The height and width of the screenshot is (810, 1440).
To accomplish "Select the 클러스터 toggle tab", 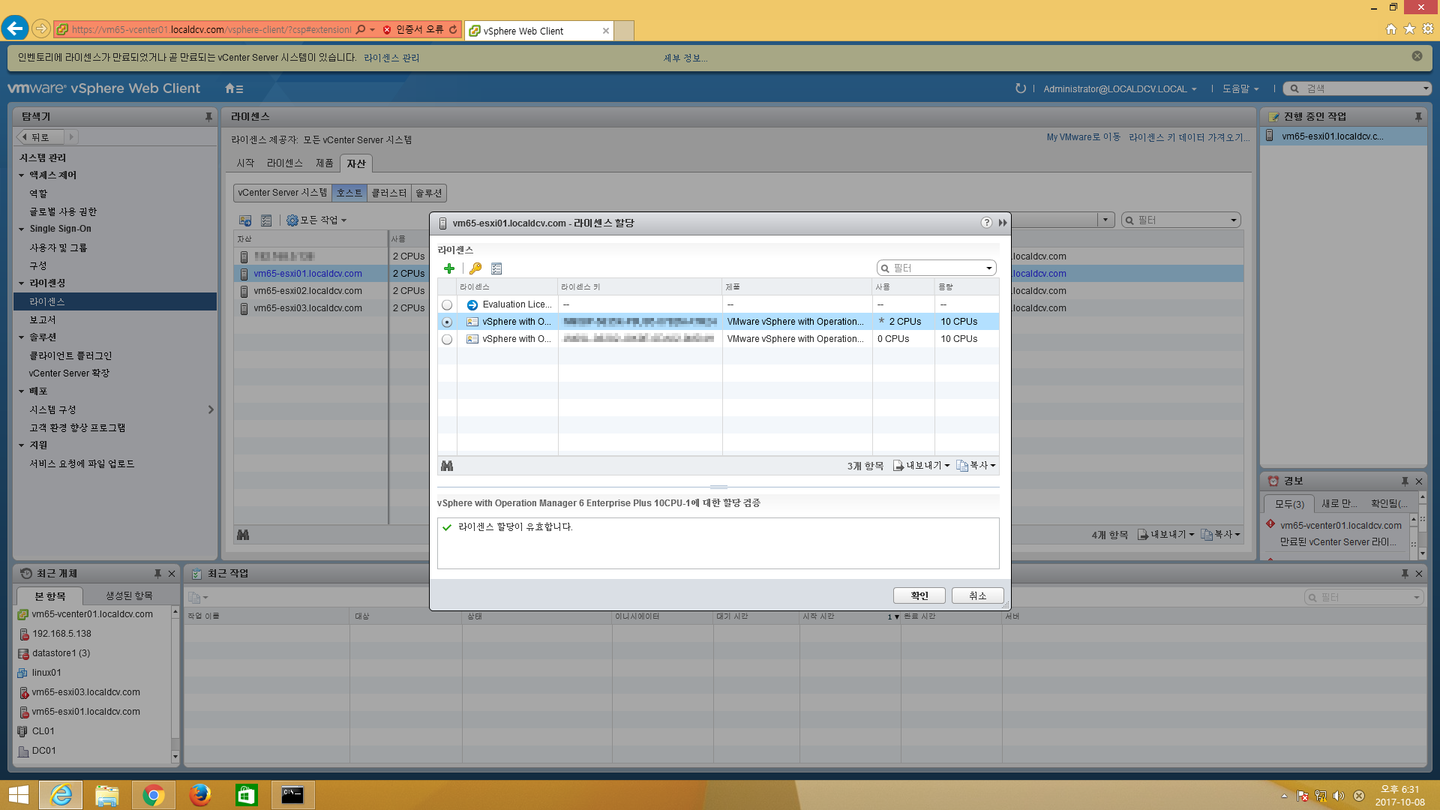I will coord(389,193).
